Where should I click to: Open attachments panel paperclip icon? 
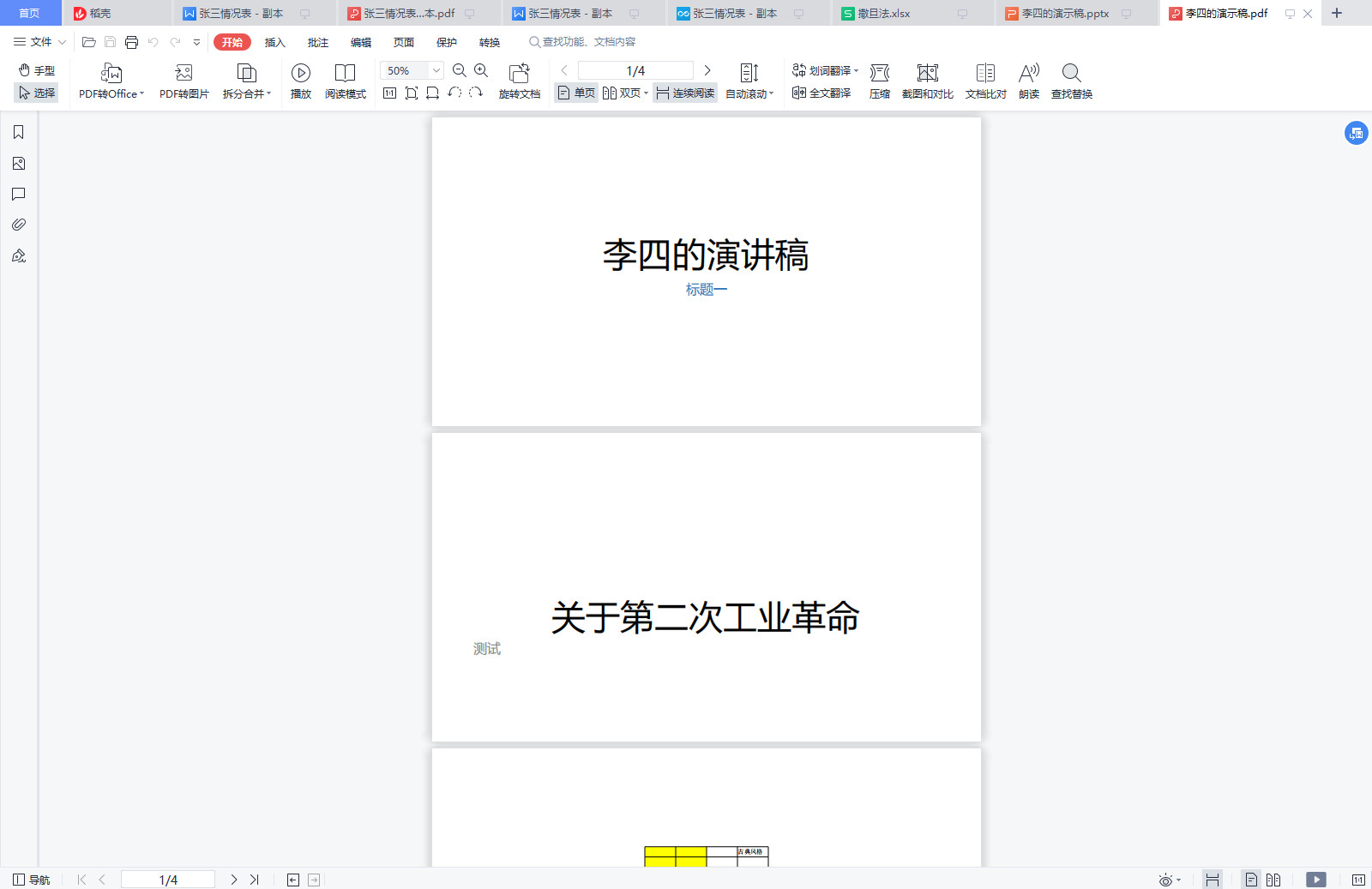[x=19, y=225]
